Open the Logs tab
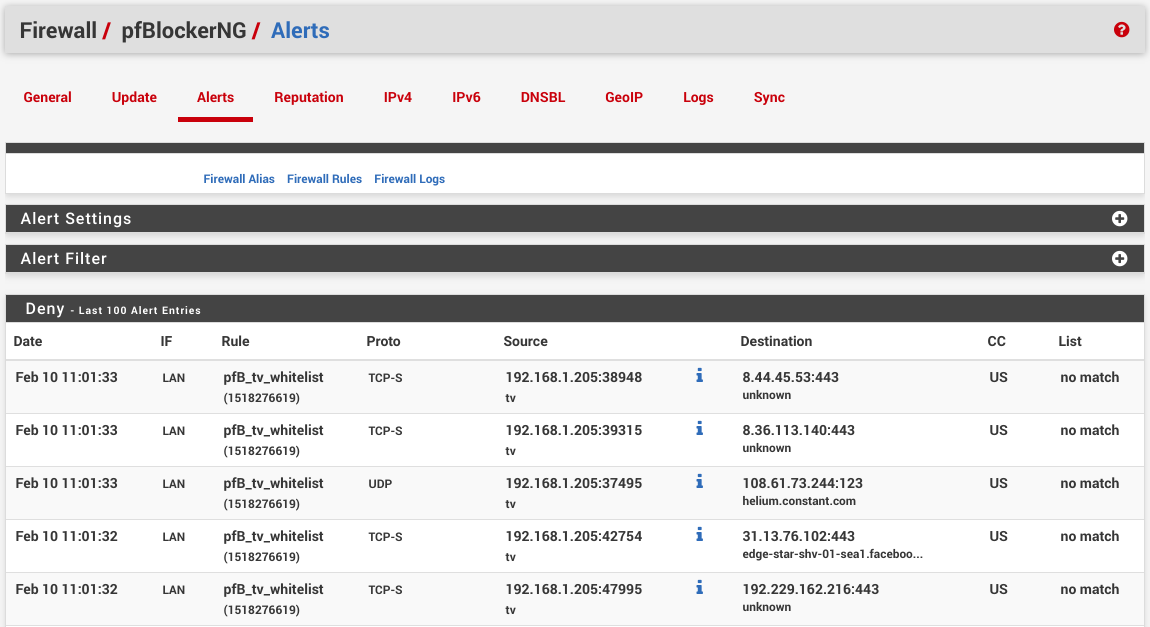 (698, 98)
